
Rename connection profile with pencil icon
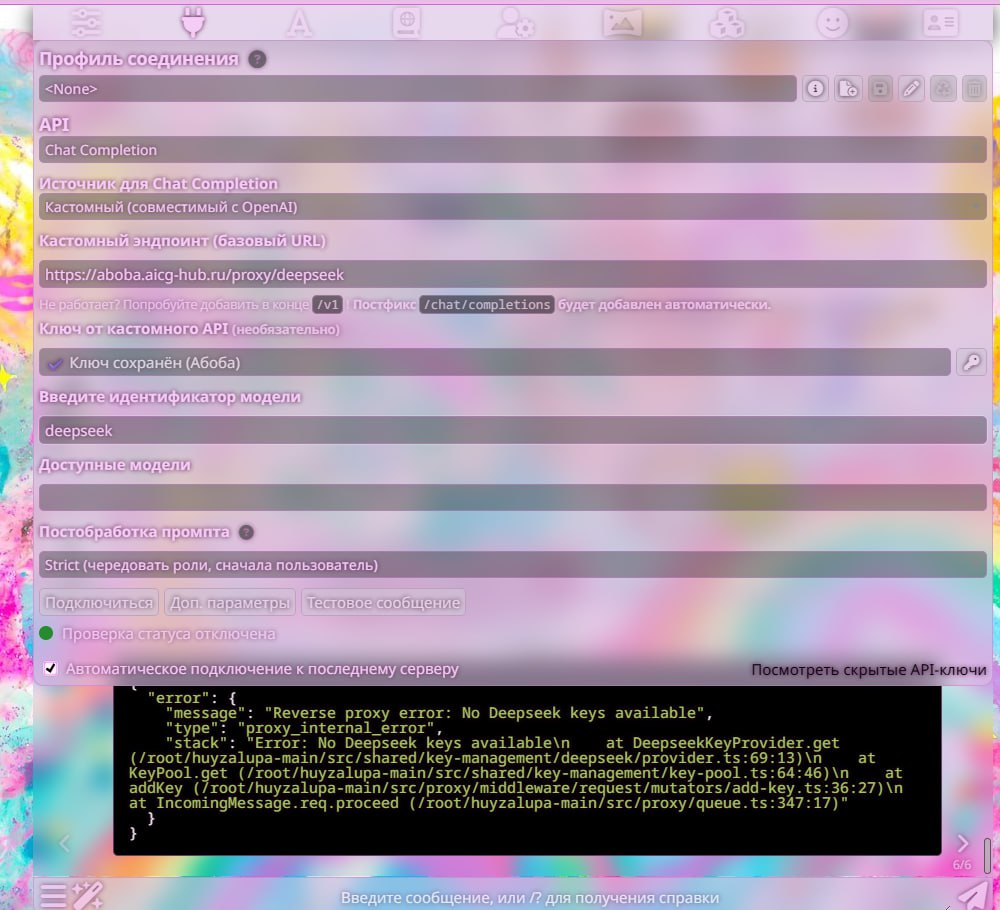911,89
